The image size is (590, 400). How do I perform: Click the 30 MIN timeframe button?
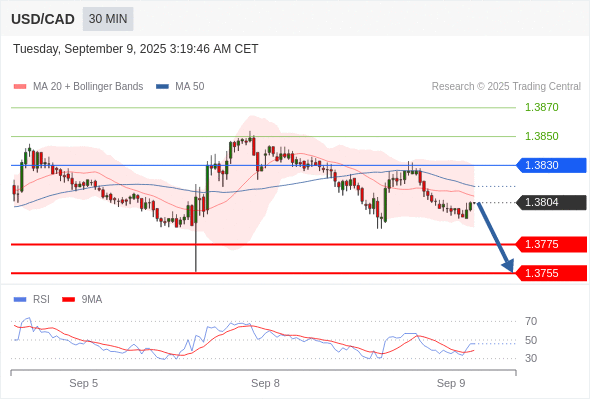coord(108,19)
